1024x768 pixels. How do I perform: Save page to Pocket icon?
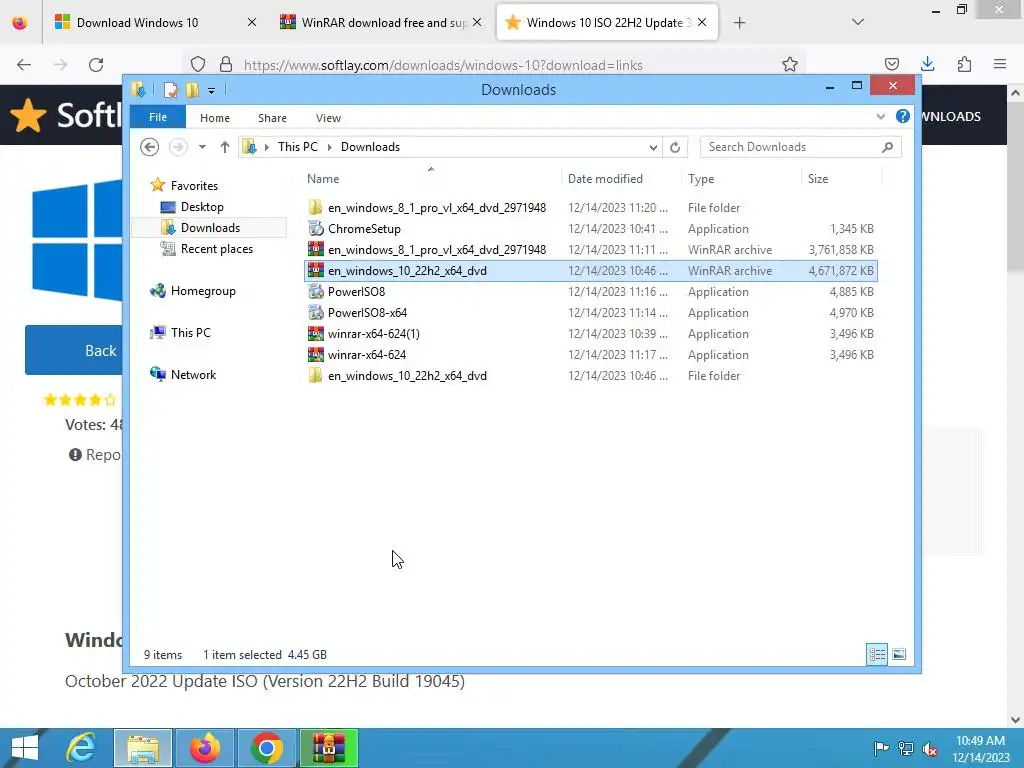click(x=891, y=64)
